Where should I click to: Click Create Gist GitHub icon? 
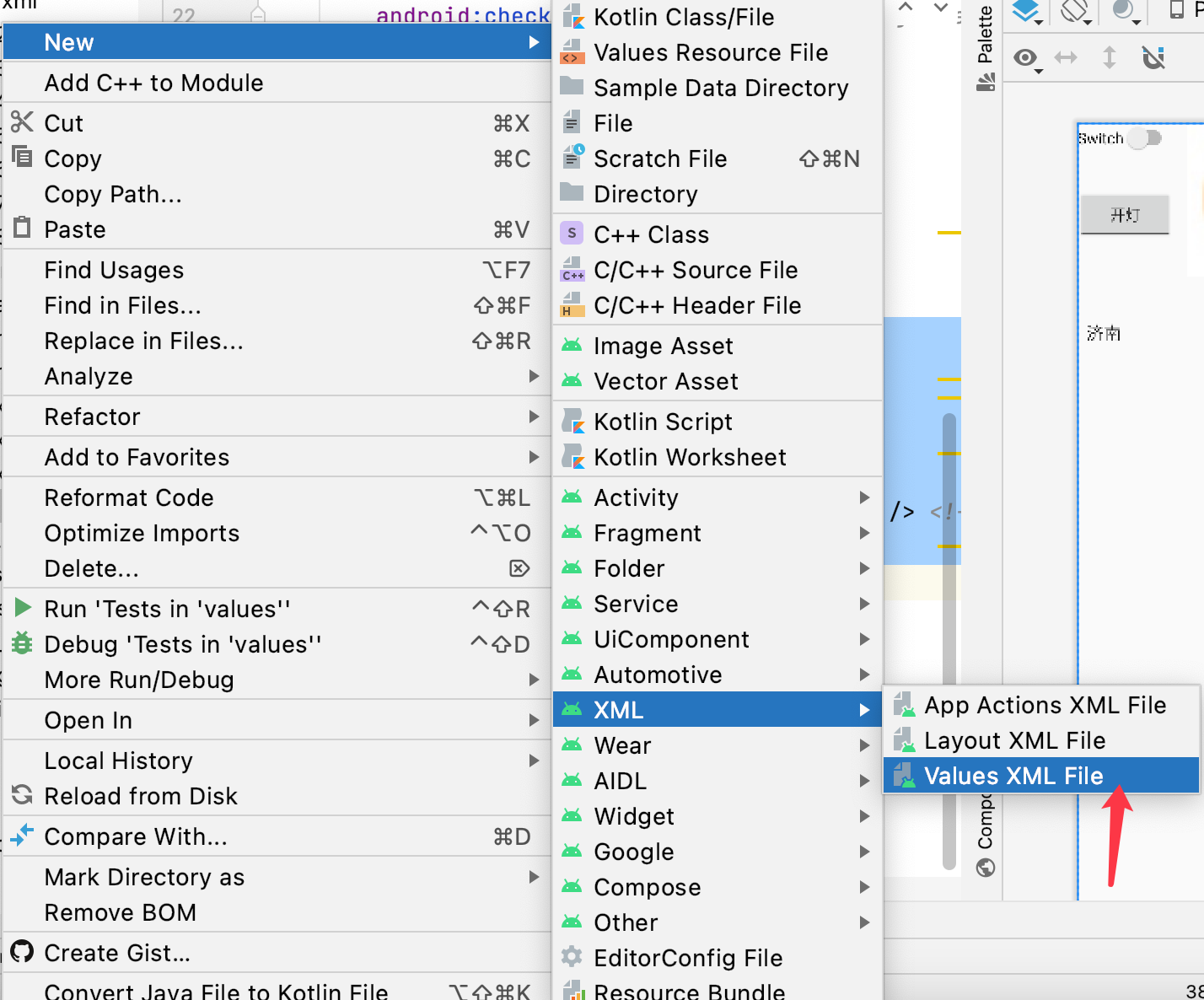click(22, 952)
